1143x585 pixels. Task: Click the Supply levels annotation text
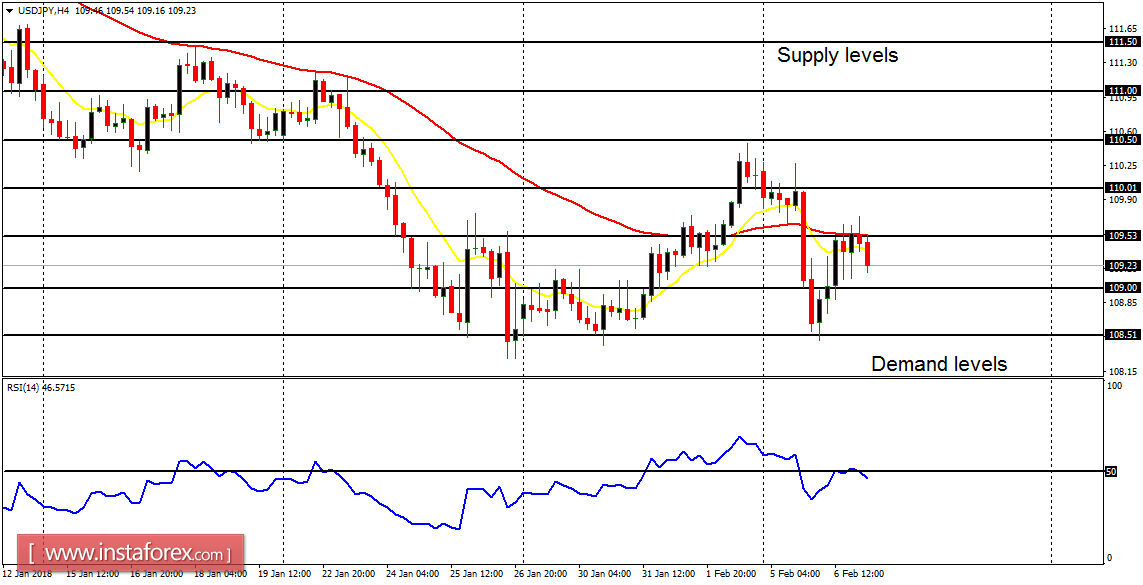point(838,55)
